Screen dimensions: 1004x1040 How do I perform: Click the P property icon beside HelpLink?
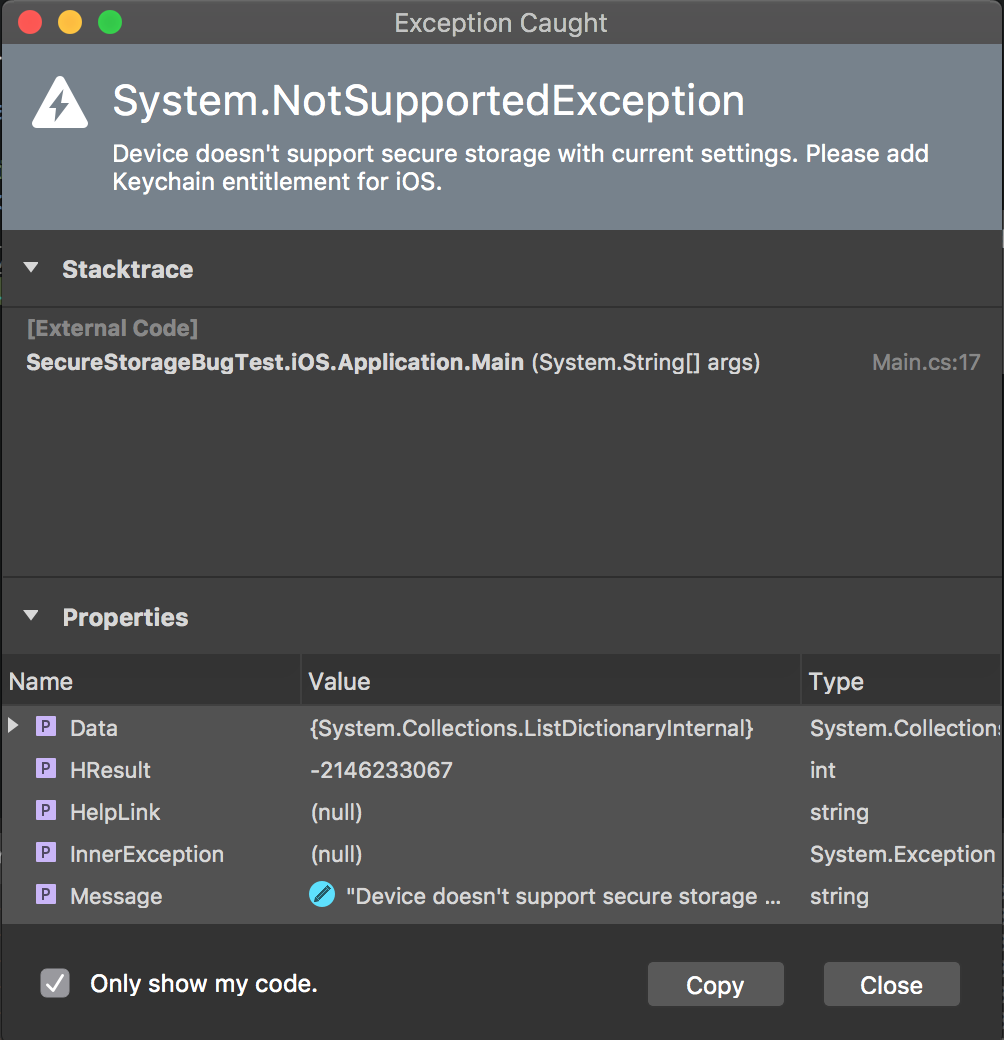[x=45, y=812]
